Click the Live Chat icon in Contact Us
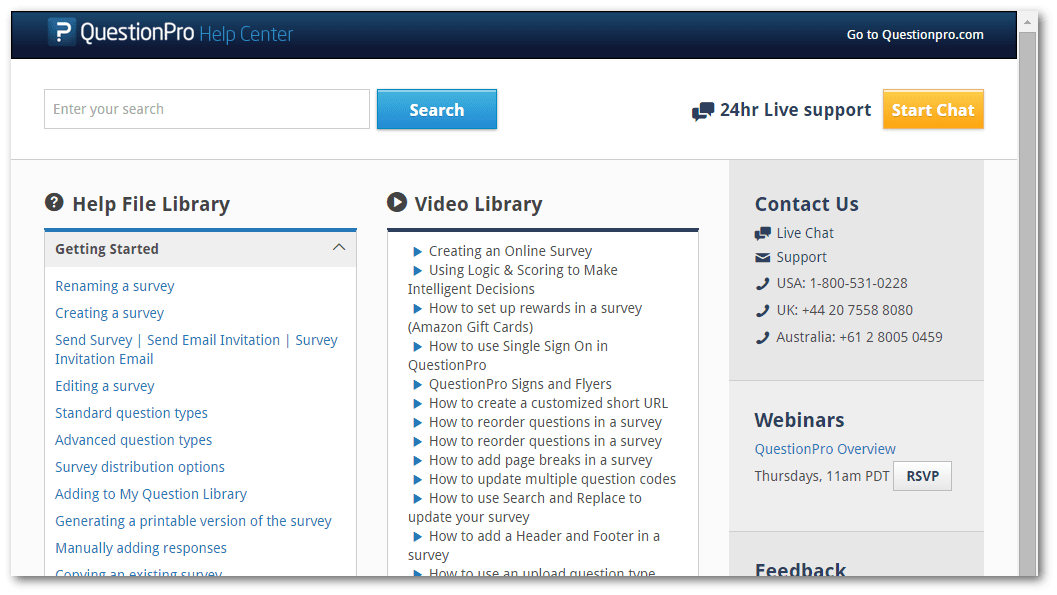 pyautogui.click(x=763, y=233)
